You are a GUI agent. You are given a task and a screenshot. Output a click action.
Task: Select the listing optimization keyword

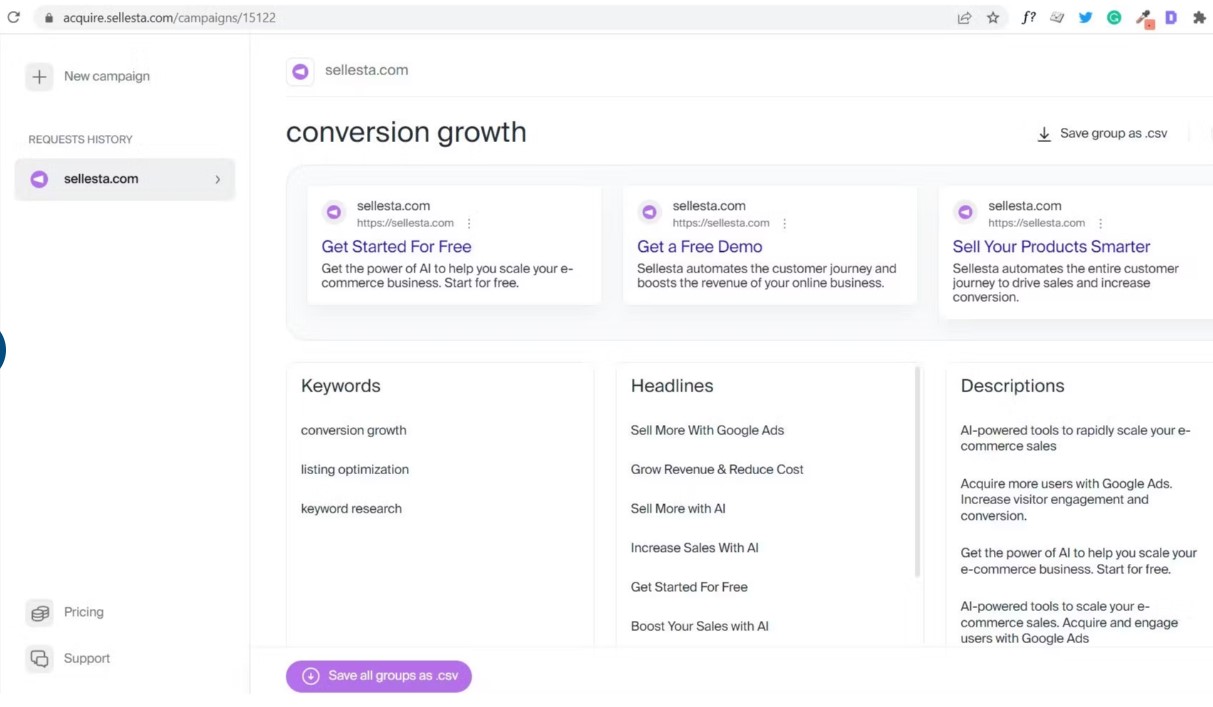[x=355, y=469]
